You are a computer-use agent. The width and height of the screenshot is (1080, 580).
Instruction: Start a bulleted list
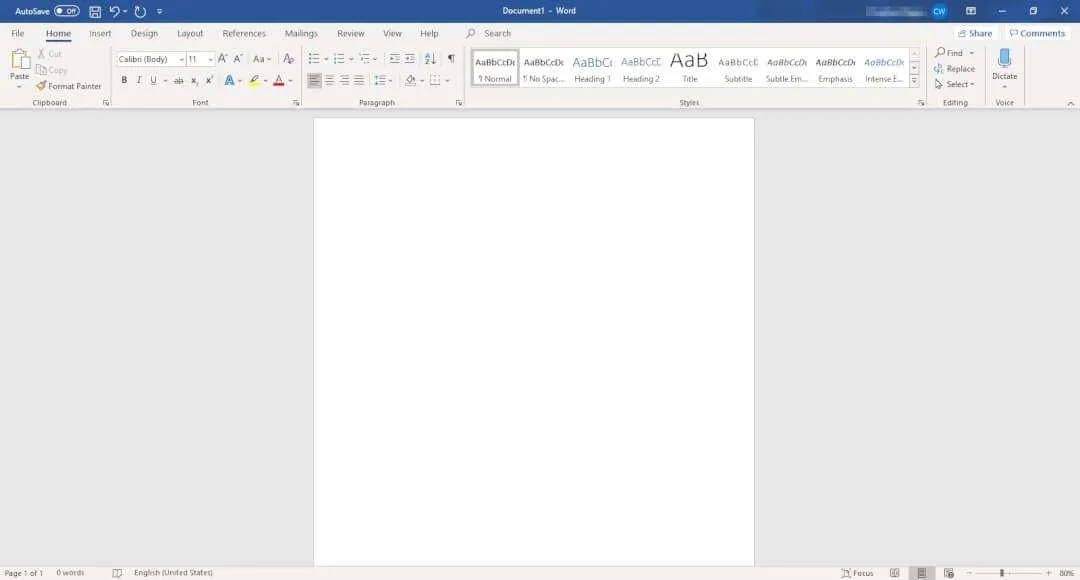[314, 59]
